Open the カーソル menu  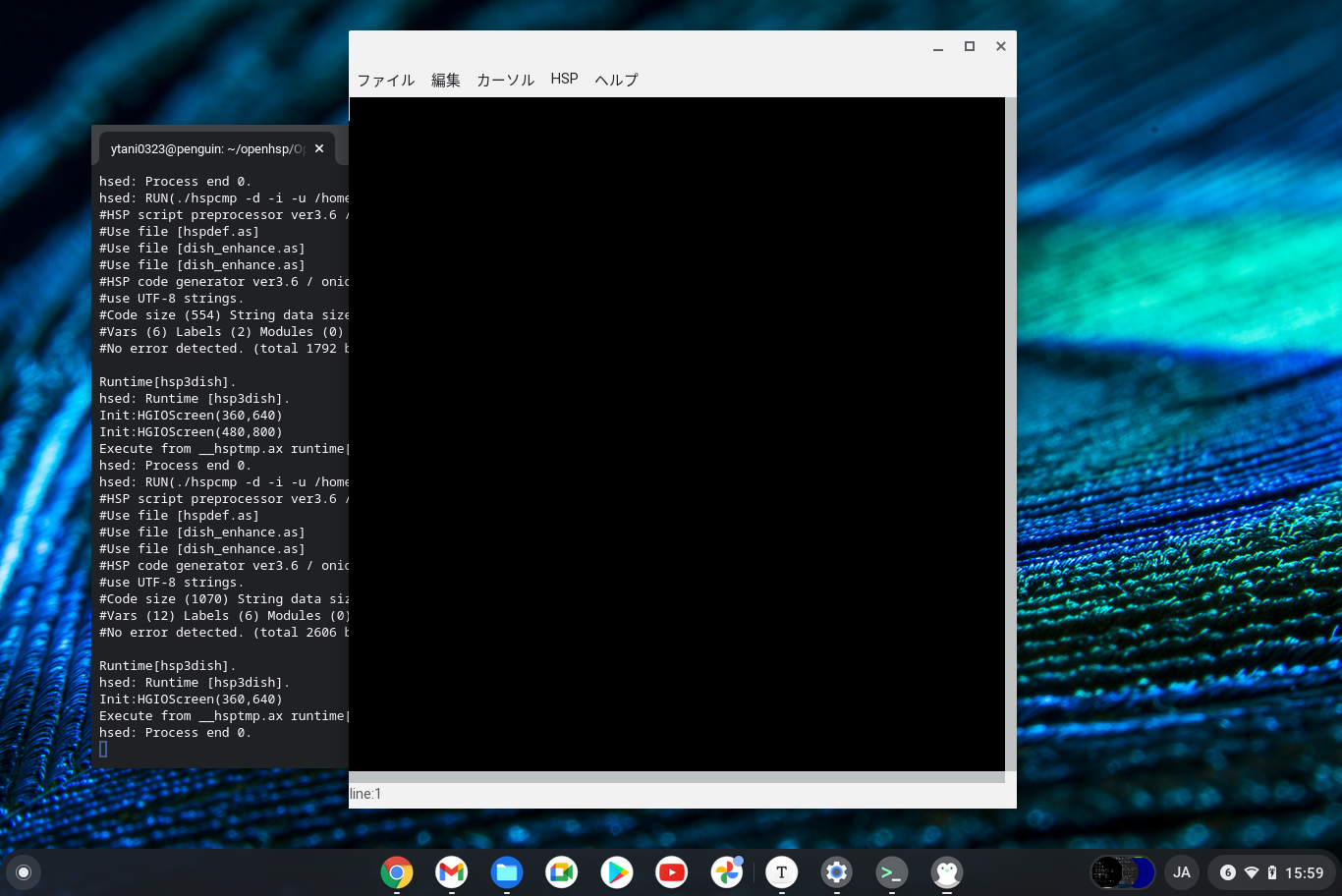[506, 80]
